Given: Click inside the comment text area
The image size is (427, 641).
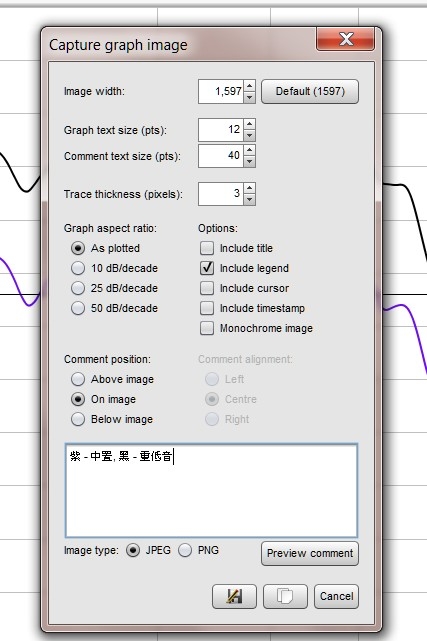Looking at the screenshot, I should [211, 490].
